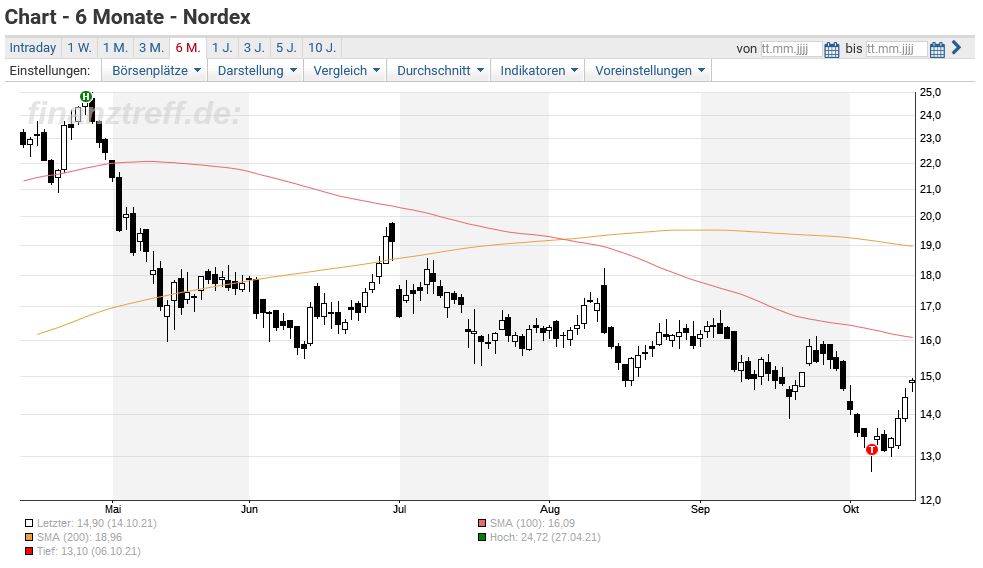Click the green Hoch legend swatch
This screenshot has width=983, height=568.
tap(481, 537)
